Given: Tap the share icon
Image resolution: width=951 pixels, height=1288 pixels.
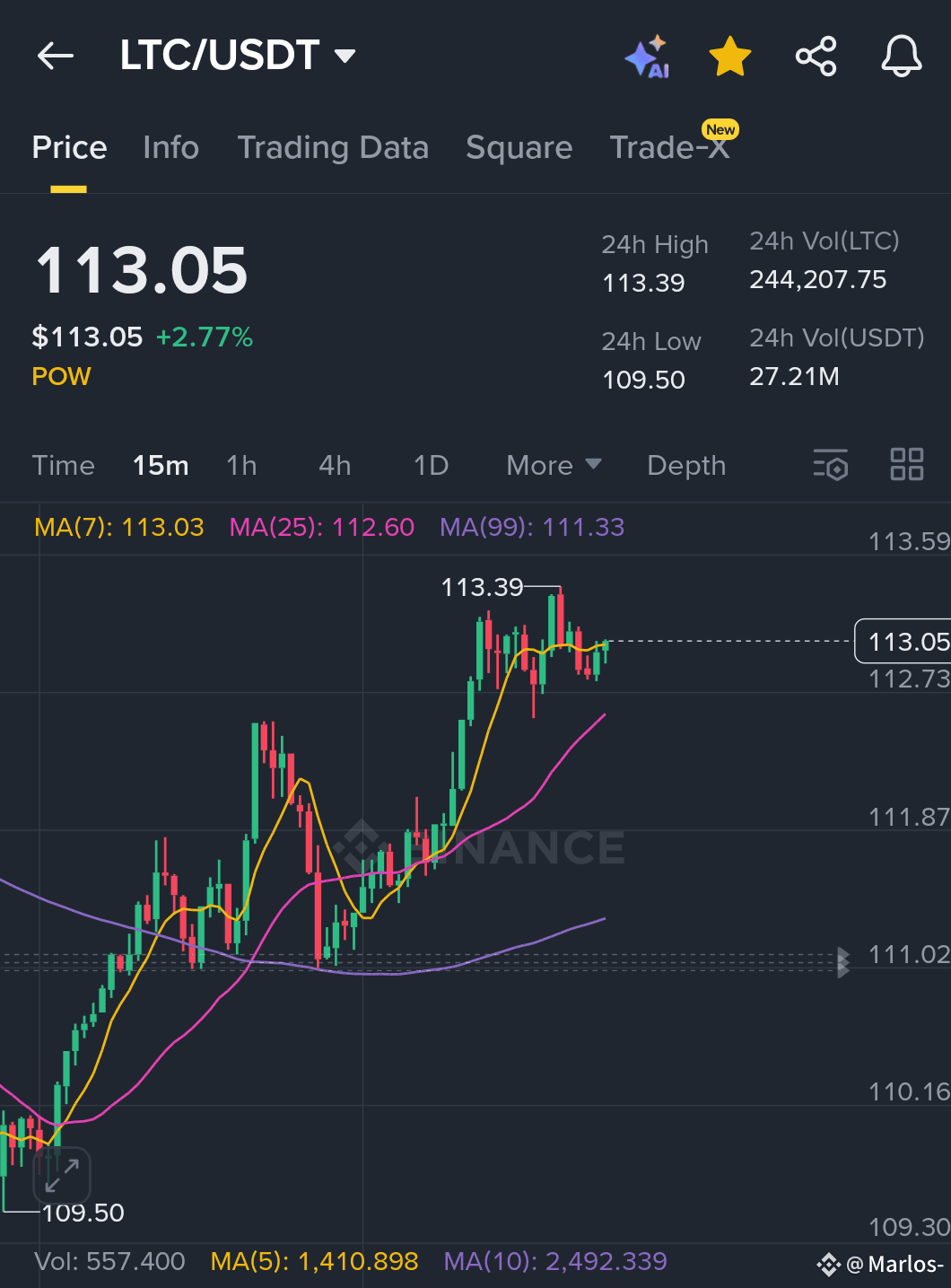Looking at the screenshot, I should coord(816,57).
